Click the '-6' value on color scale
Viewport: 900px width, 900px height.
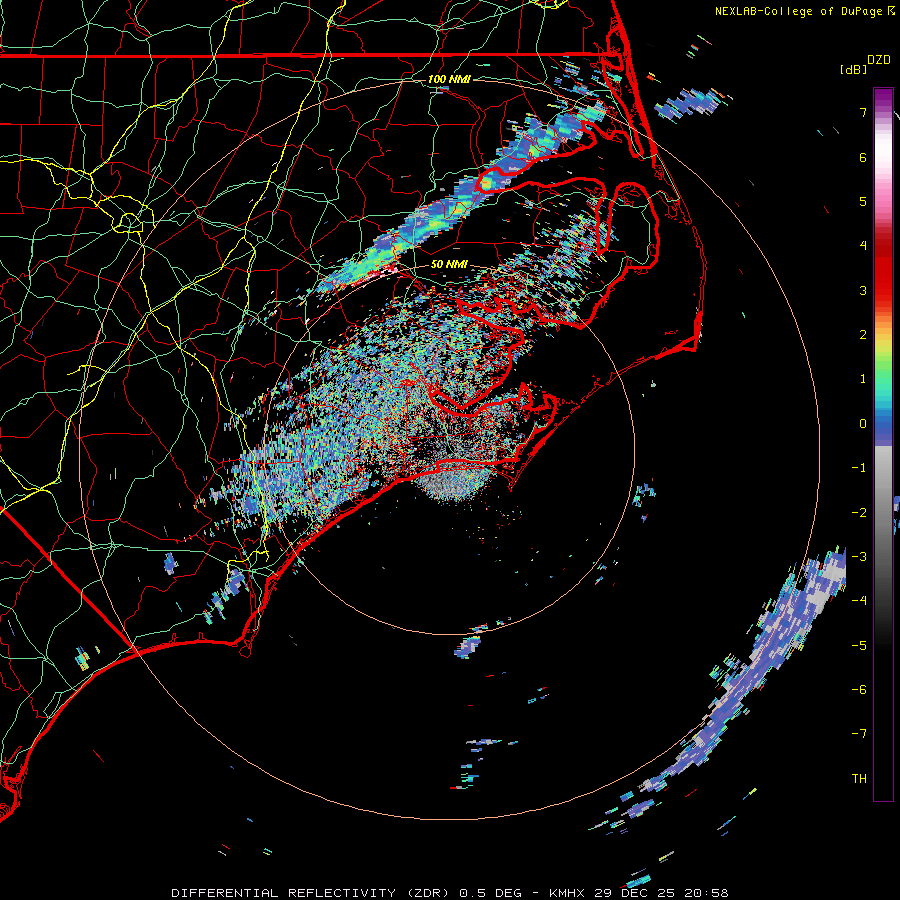click(x=859, y=690)
